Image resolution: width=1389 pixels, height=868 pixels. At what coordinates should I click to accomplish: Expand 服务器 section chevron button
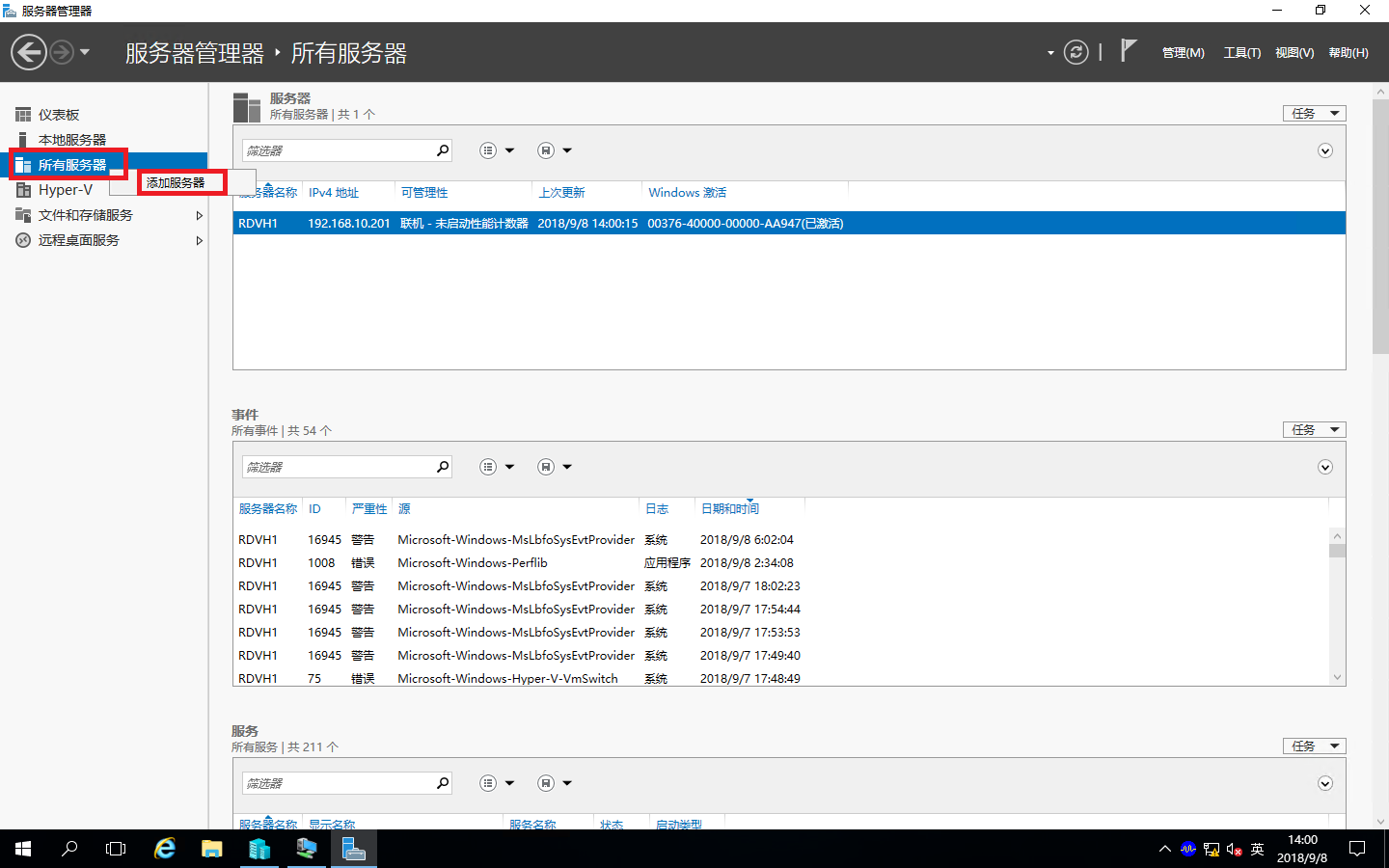pos(1325,150)
